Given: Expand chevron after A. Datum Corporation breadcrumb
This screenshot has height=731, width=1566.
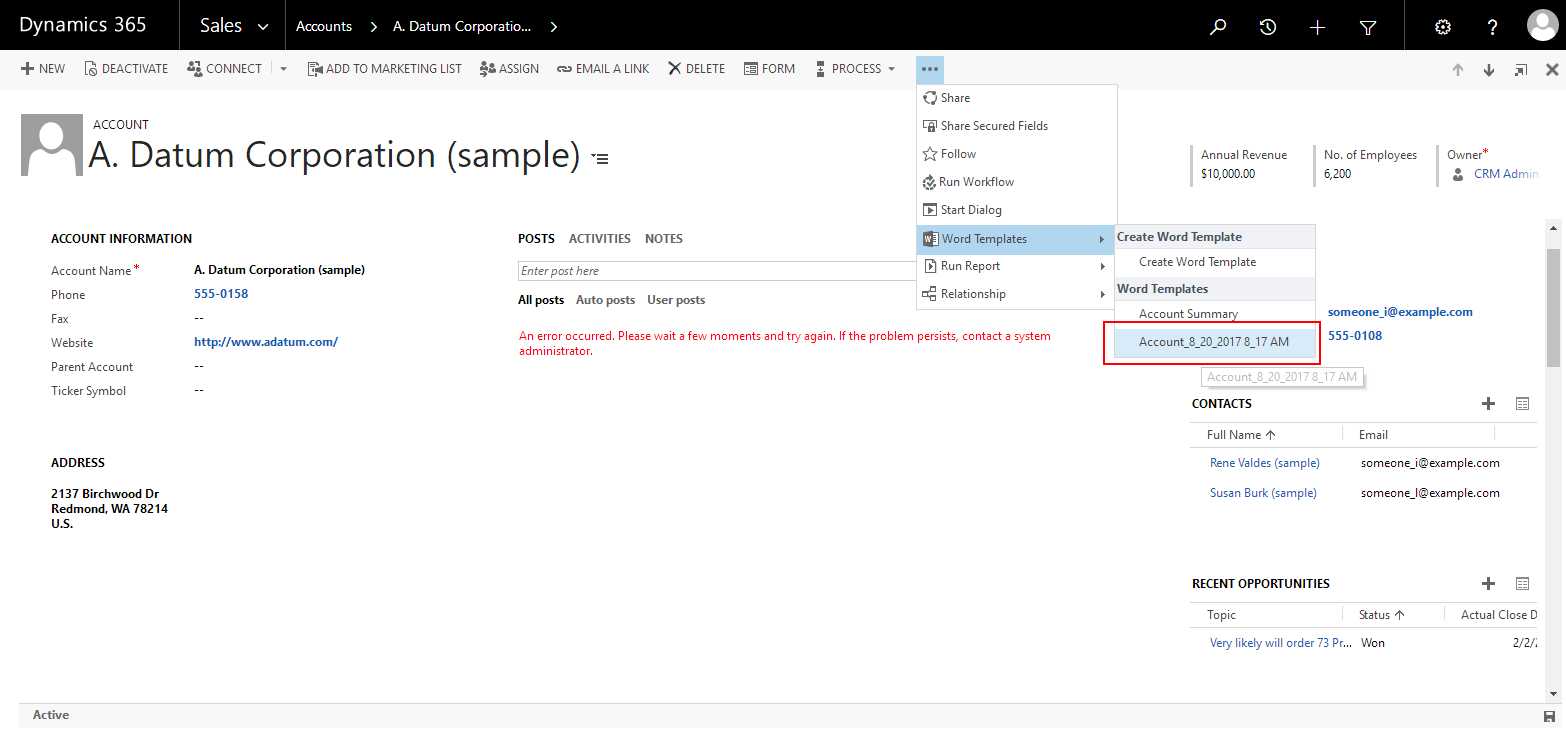Looking at the screenshot, I should [554, 27].
